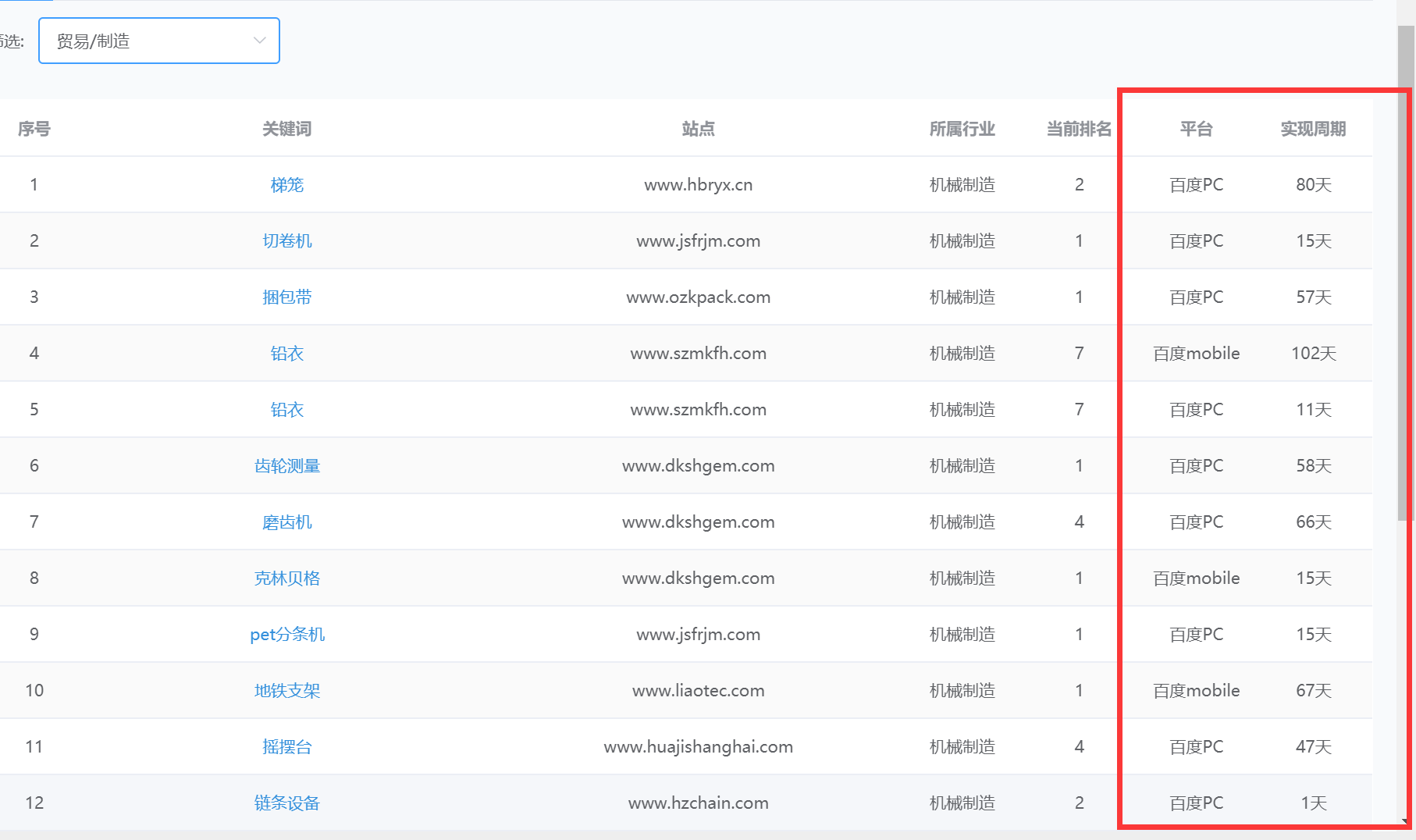The image size is (1416, 840).
Task: Select site cell www.jsfrjm.com in row 2
Action: point(698,241)
